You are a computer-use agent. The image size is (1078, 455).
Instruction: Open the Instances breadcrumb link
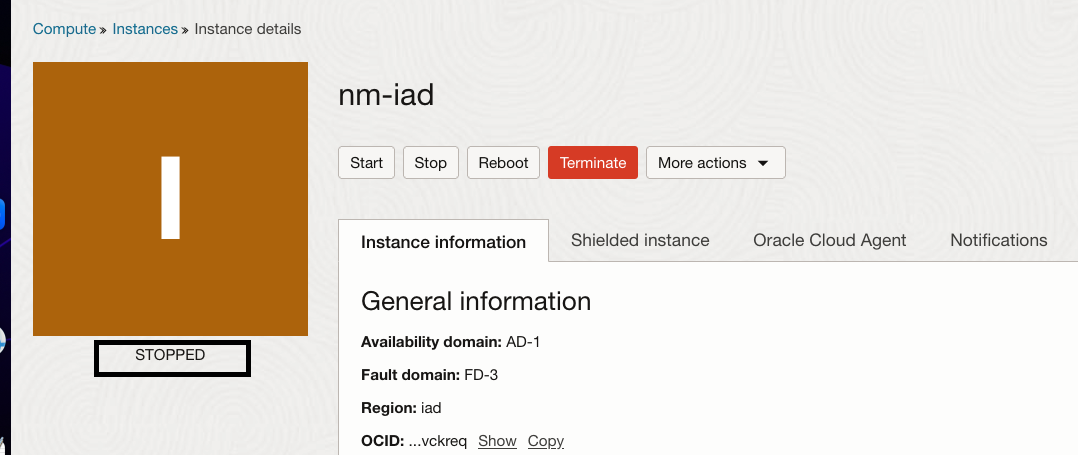click(x=145, y=29)
